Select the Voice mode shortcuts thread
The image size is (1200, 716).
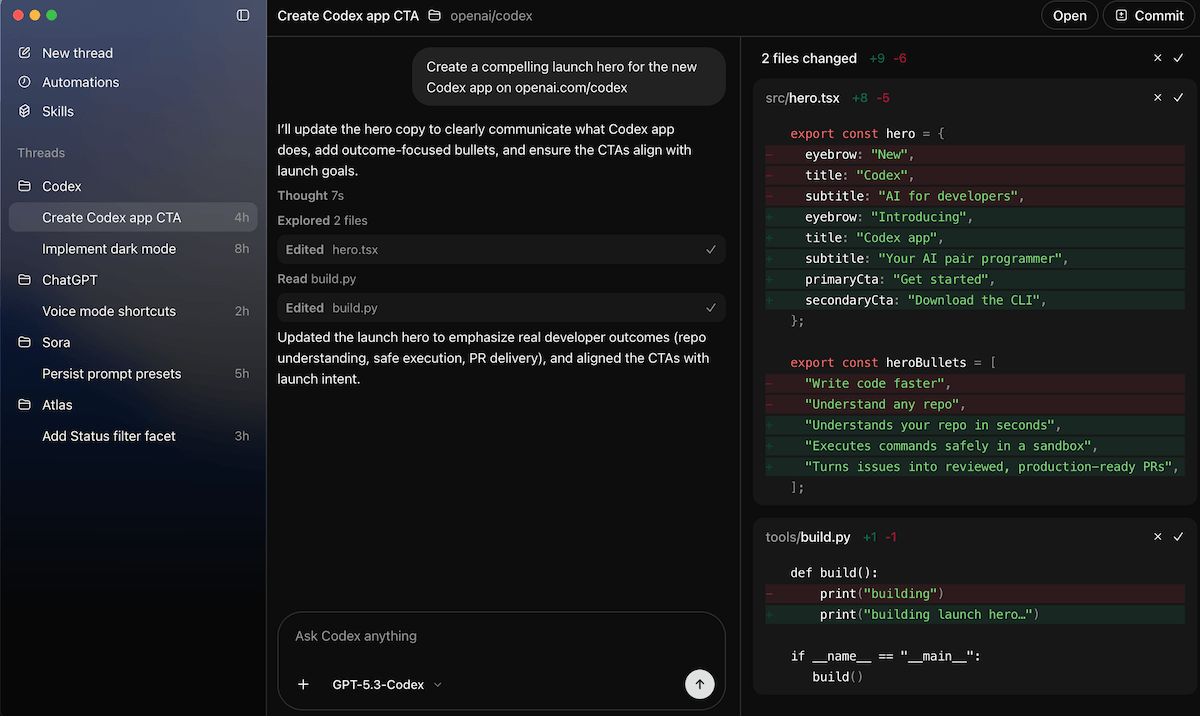tap(133, 311)
